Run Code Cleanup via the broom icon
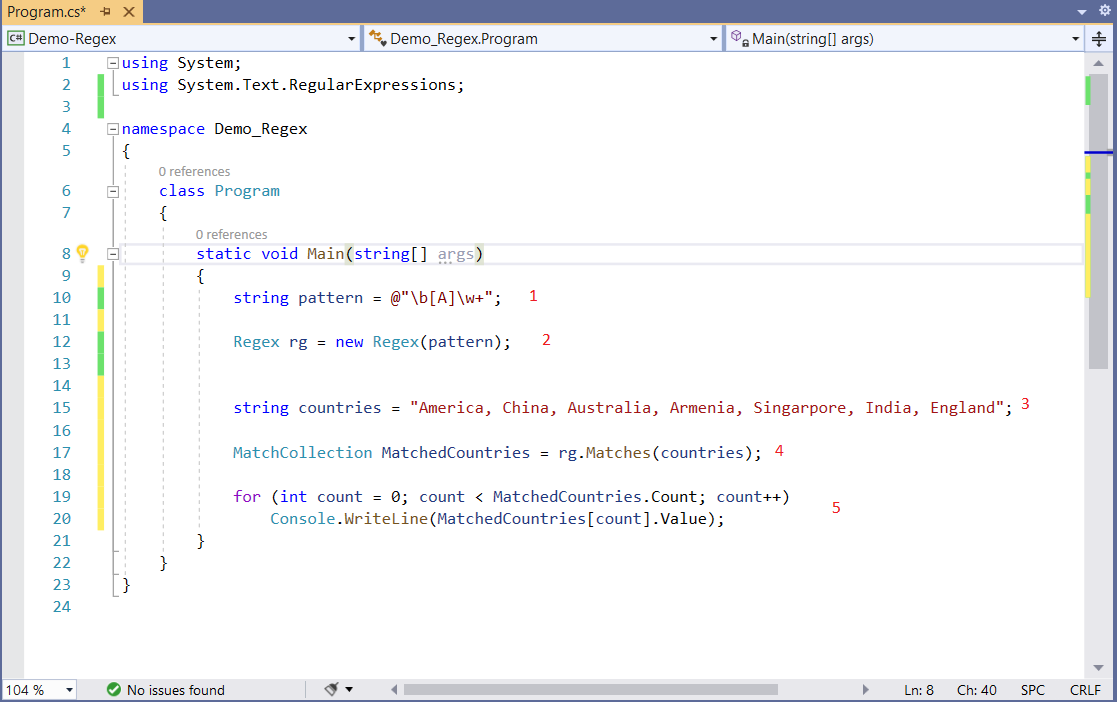This screenshot has width=1117, height=702. [330, 689]
